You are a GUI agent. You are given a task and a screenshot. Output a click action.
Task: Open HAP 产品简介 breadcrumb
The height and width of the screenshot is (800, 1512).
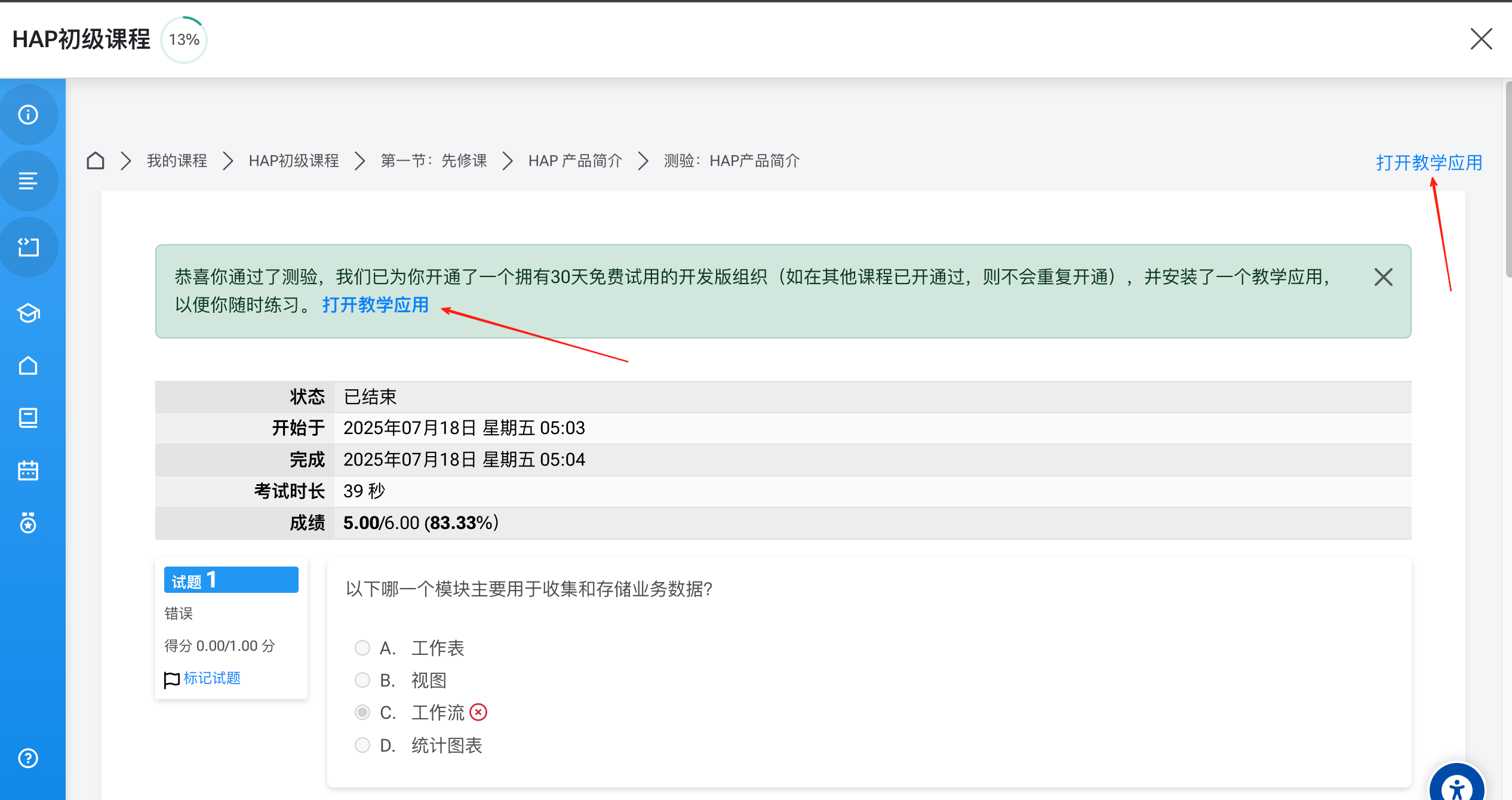point(575,161)
